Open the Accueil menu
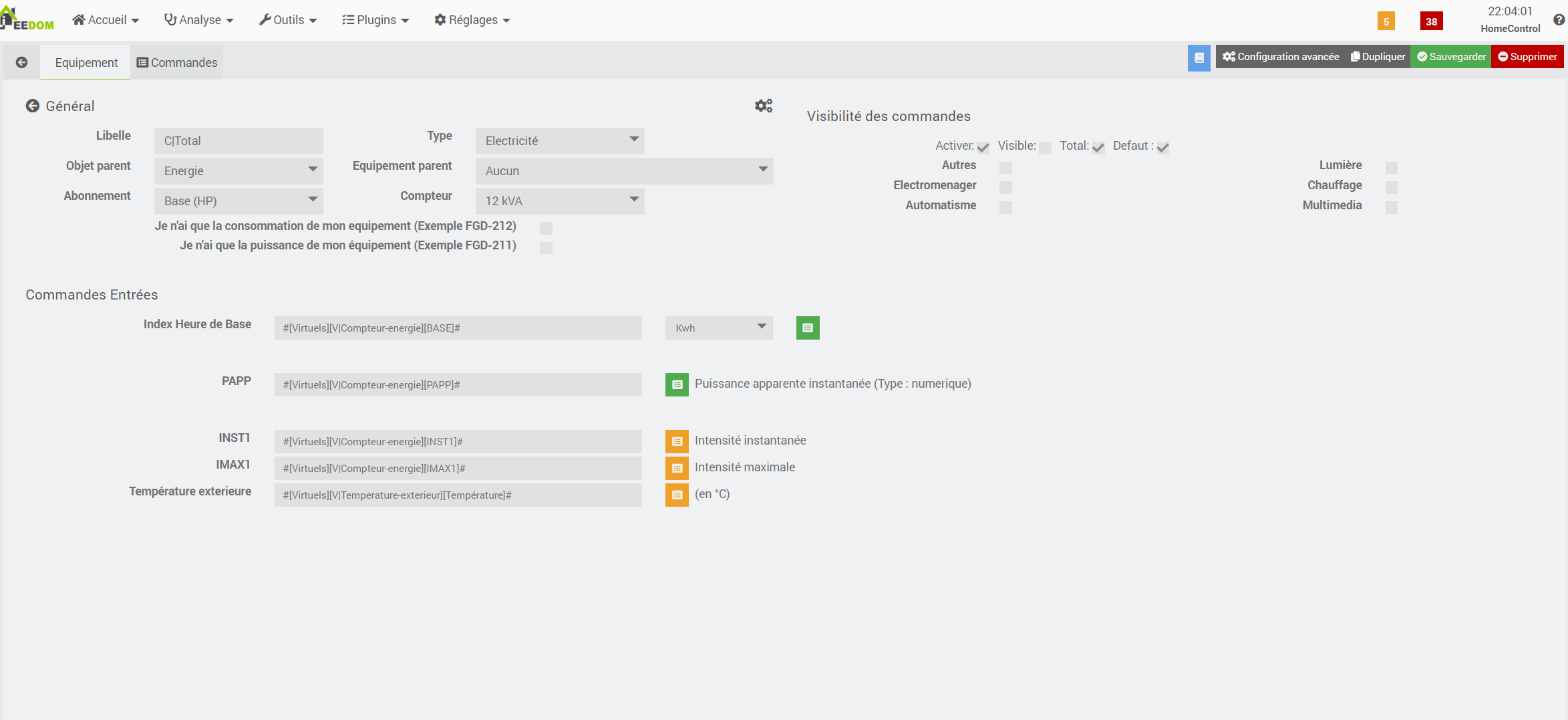Image resolution: width=1568 pixels, height=720 pixels. tap(106, 20)
